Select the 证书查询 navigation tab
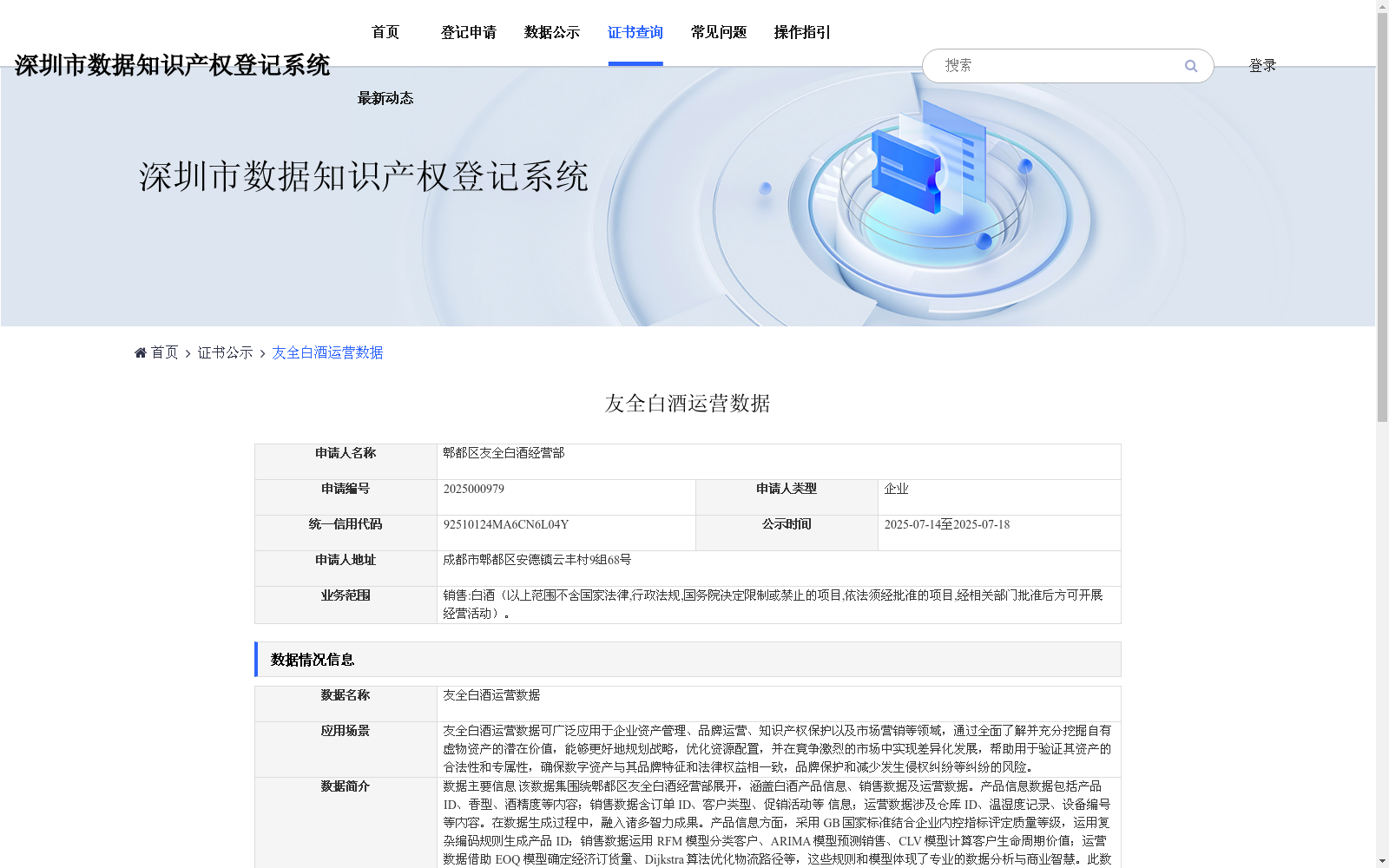This screenshot has height=868, width=1389. click(635, 32)
